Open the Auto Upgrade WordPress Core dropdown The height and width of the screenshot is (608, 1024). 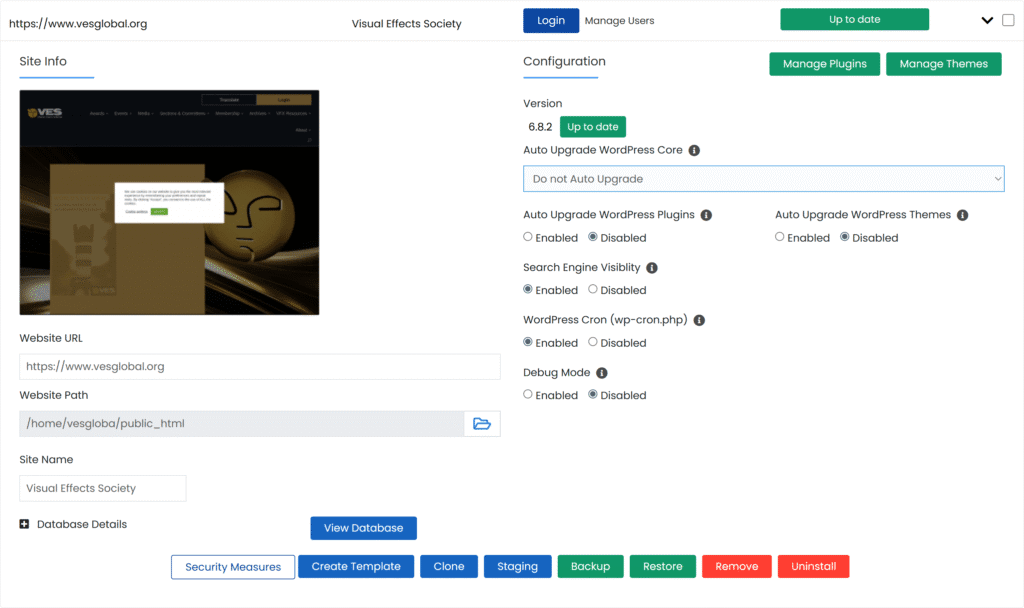(763, 179)
